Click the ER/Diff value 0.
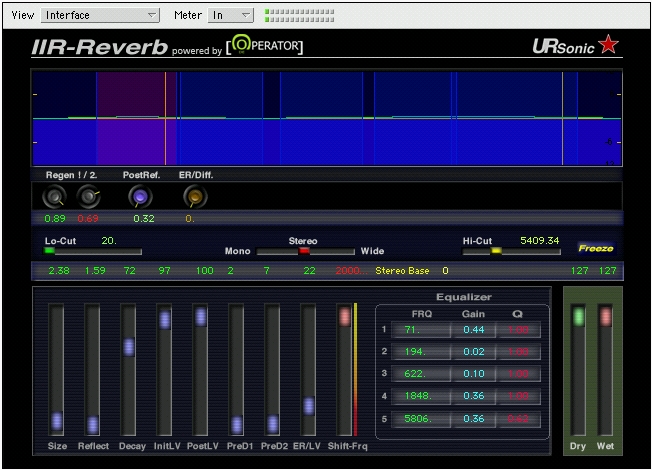The height and width of the screenshot is (470, 652). pyautogui.click(x=190, y=218)
